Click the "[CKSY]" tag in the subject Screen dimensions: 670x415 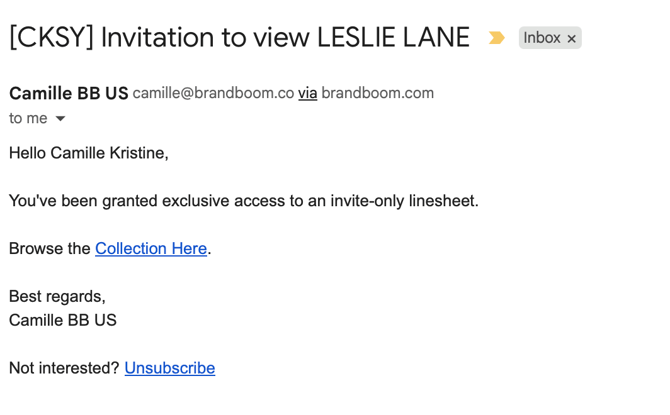tap(51, 38)
